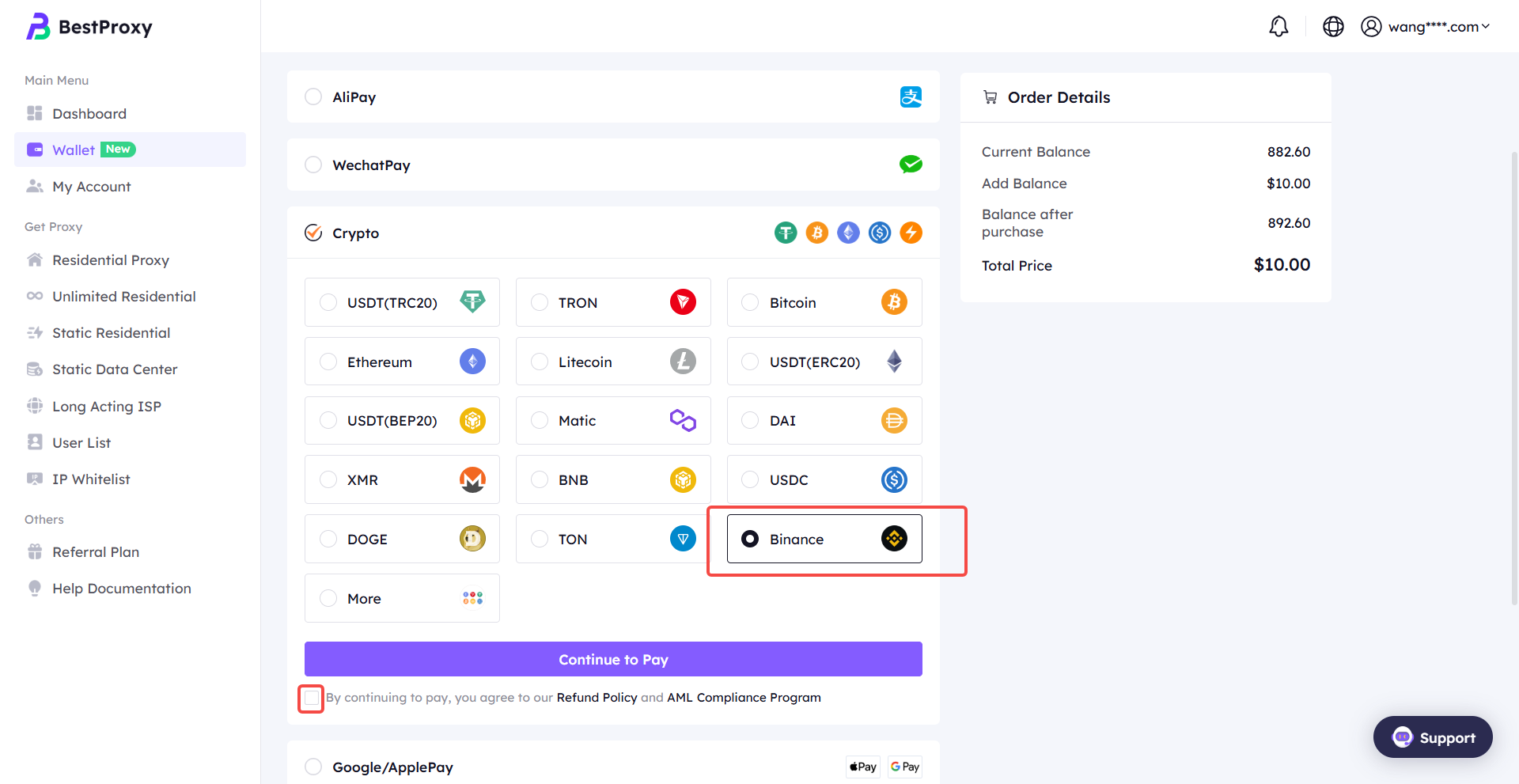The width and height of the screenshot is (1519, 784).
Task: Click the blue USDC icon in Crypto header
Action: (880, 233)
